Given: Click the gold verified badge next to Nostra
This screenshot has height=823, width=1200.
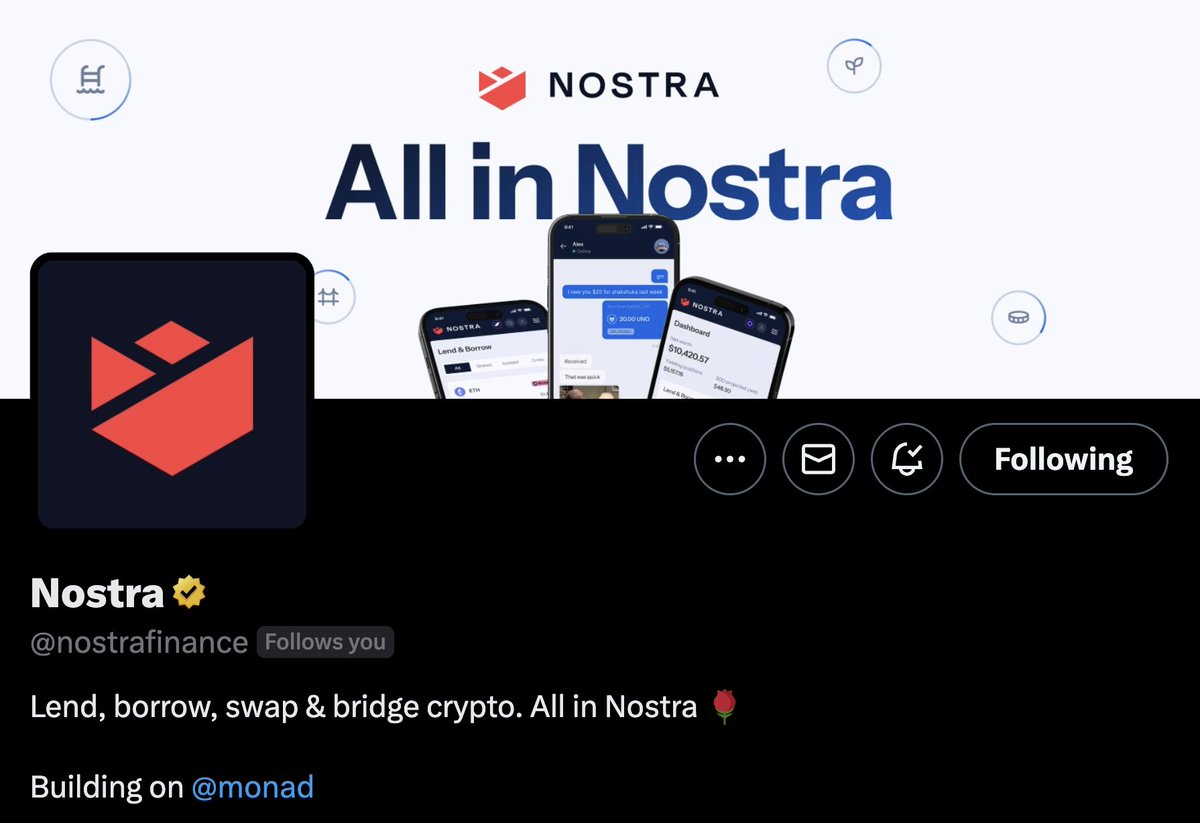Looking at the screenshot, I should tap(189, 593).
